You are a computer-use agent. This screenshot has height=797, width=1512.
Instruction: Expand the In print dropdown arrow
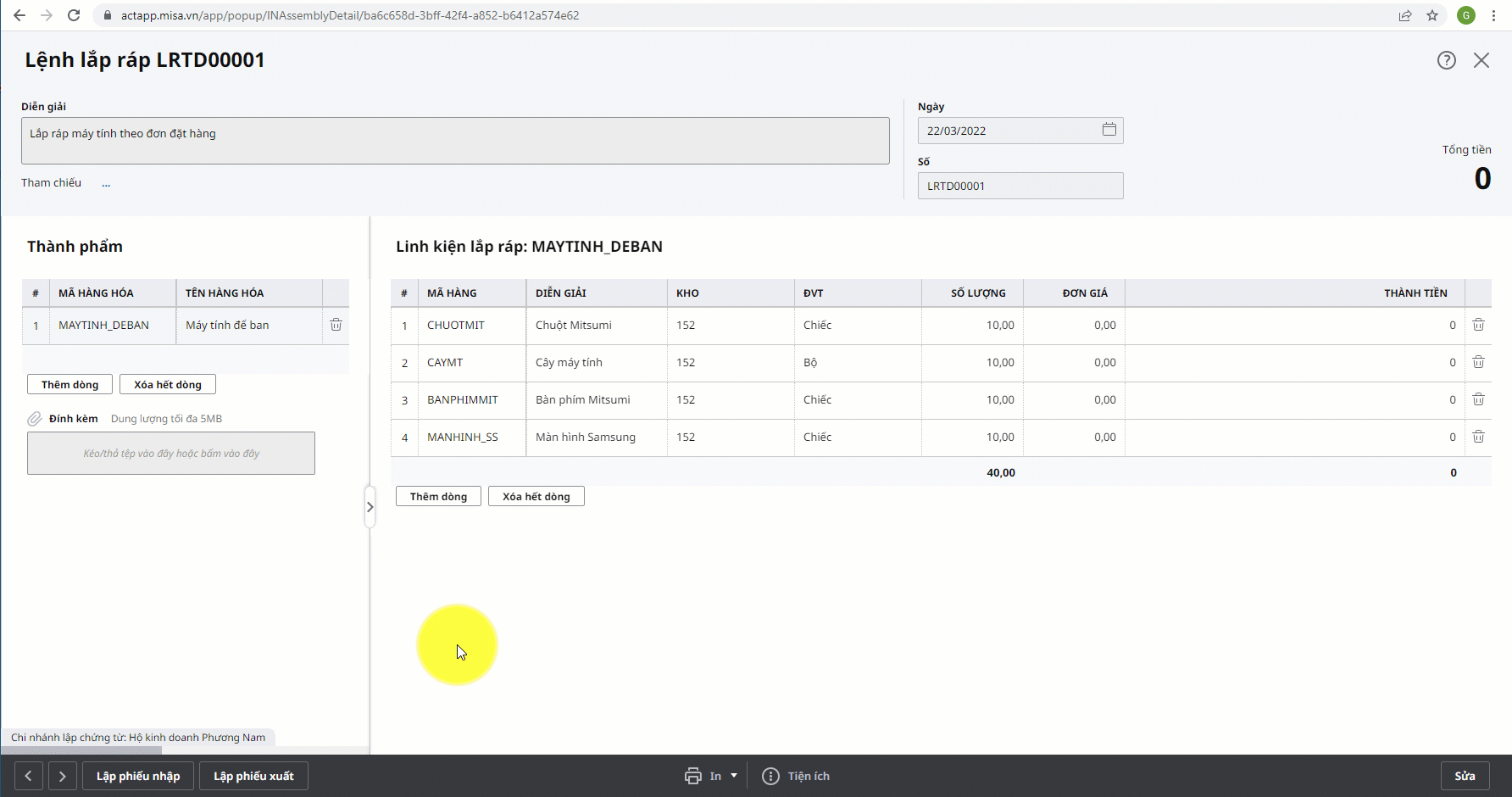(x=734, y=776)
